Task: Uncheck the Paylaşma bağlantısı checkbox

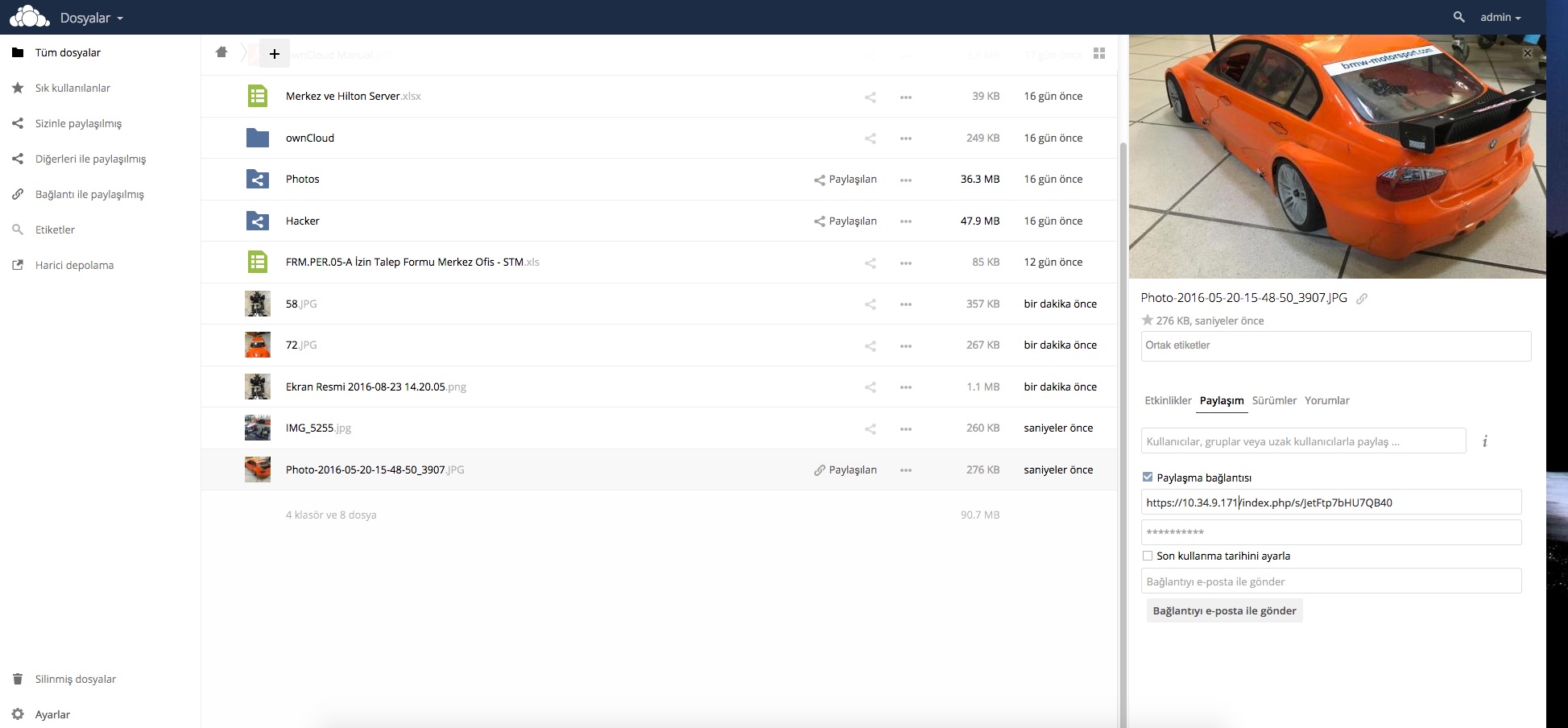Action: (x=1148, y=478)
